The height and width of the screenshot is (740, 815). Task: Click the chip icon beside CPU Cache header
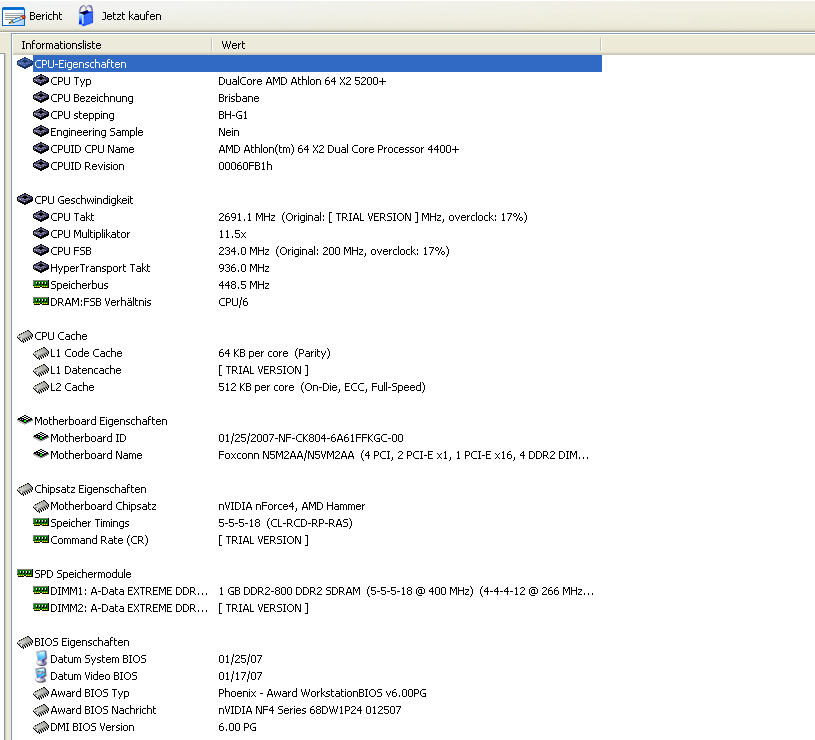coord(25,336)
